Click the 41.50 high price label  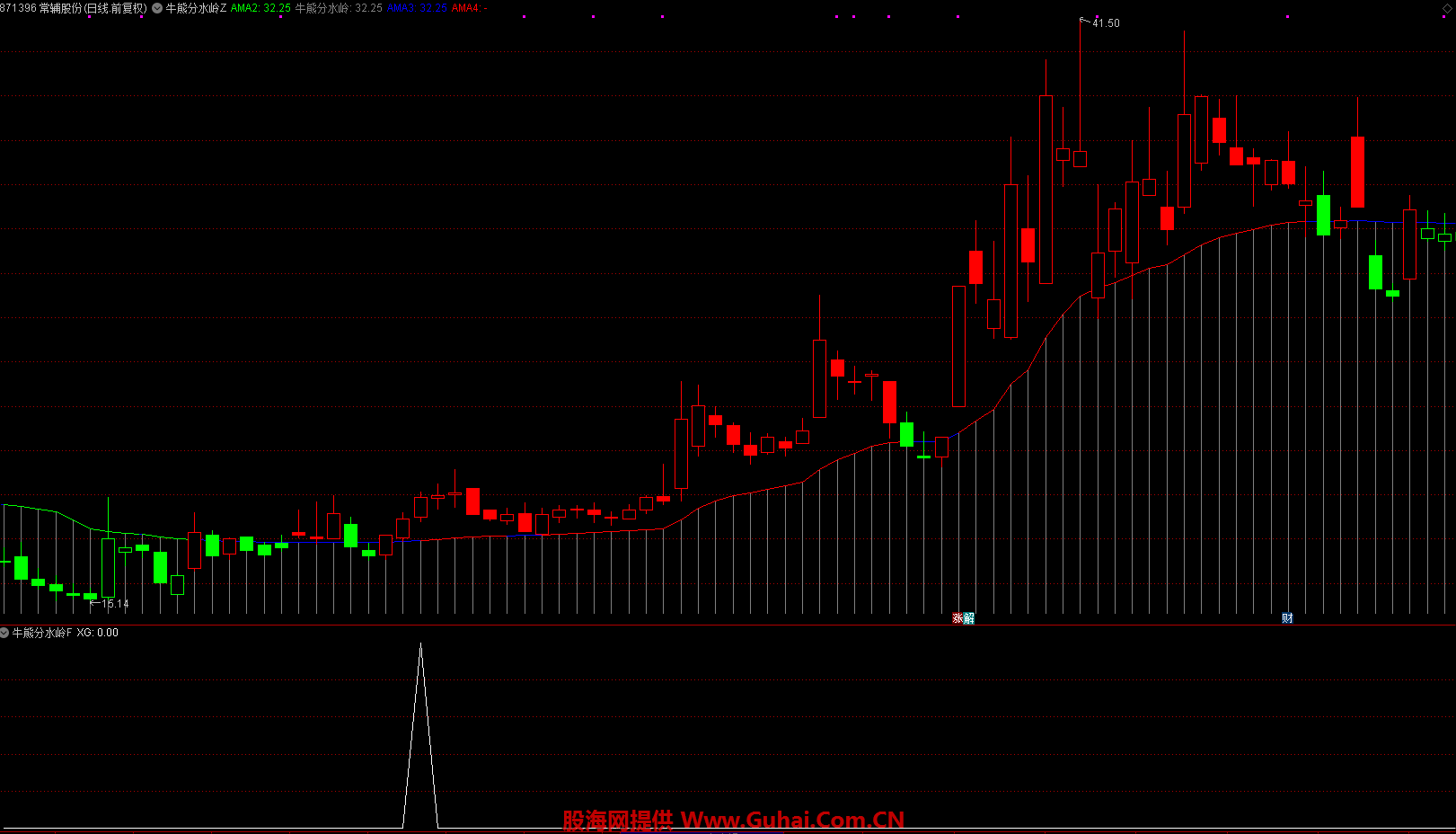pyautogui.click(x=1106, y=23)
